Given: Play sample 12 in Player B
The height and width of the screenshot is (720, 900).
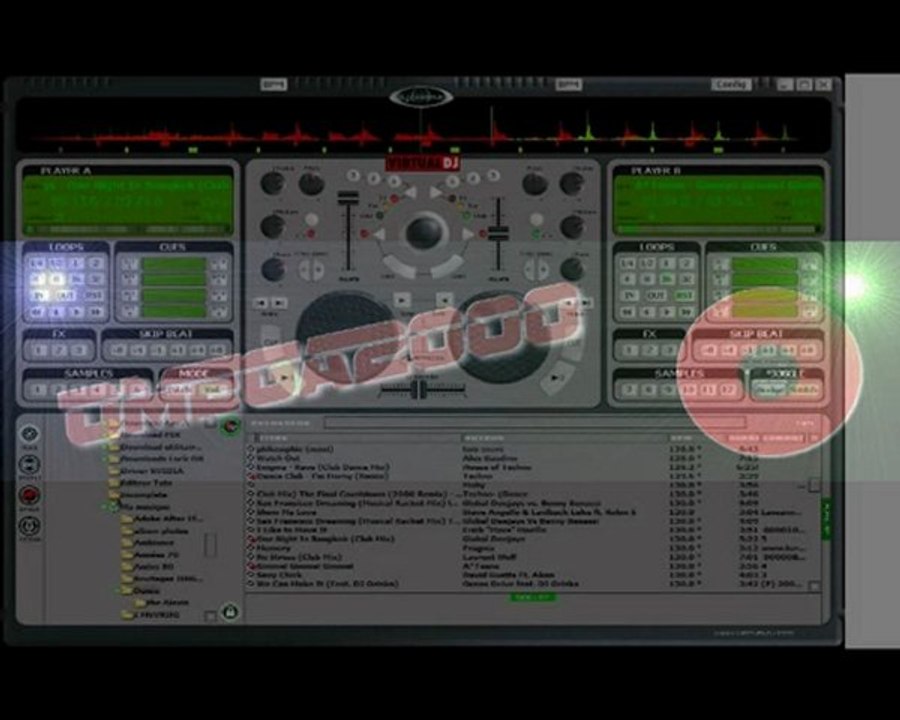Looking at the screenshot, I should pos(728,390).
